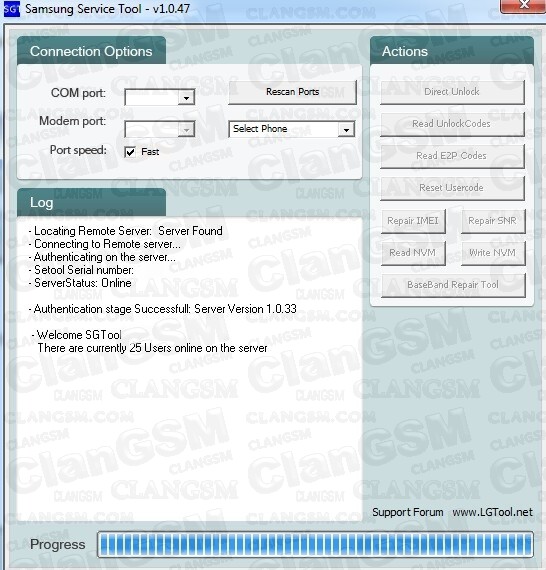Click log line 'Authentication stage Successfull'

(162, 309)
